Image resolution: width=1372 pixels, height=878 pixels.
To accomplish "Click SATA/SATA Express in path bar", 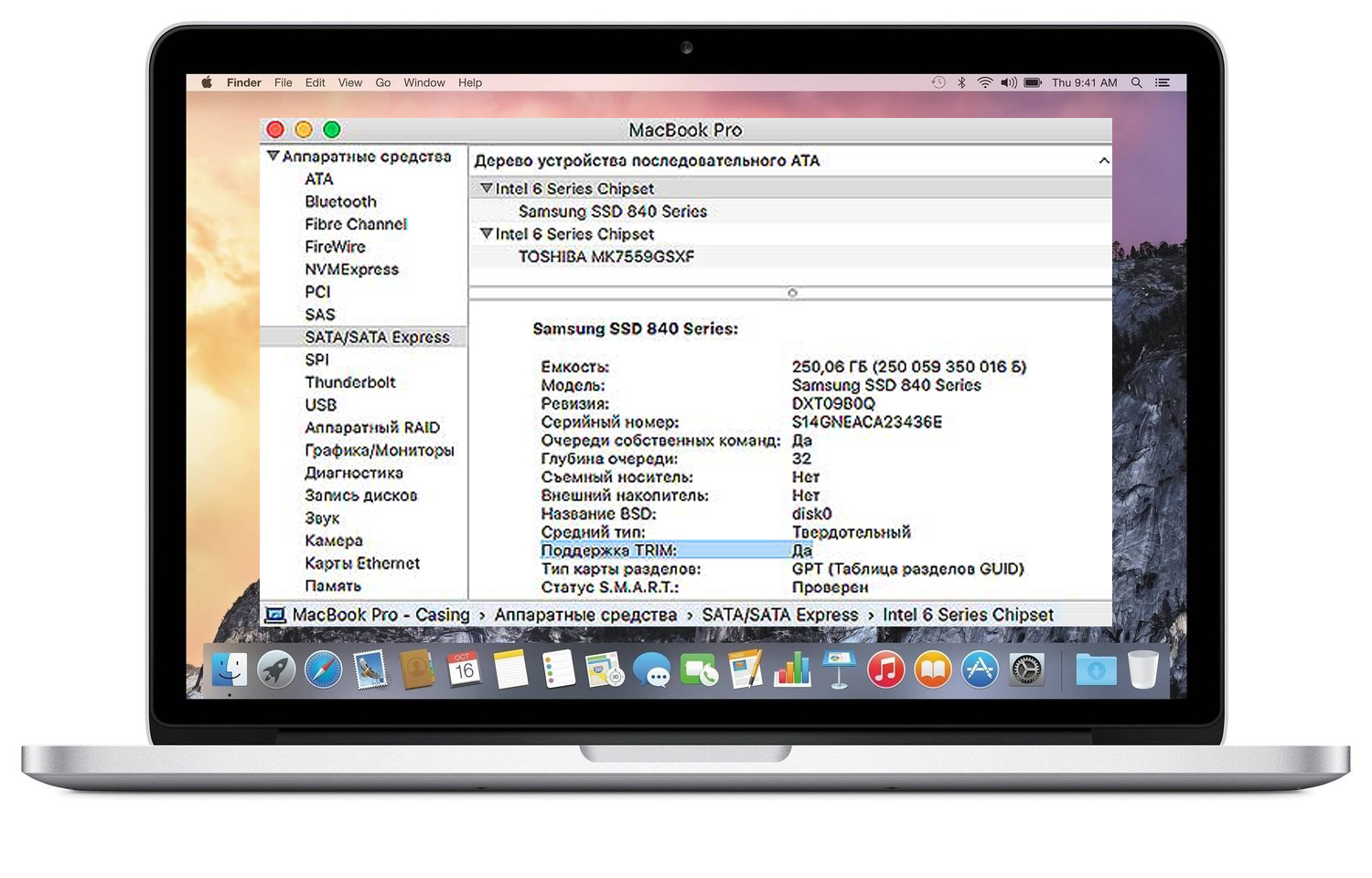I will tap(779, 616).
